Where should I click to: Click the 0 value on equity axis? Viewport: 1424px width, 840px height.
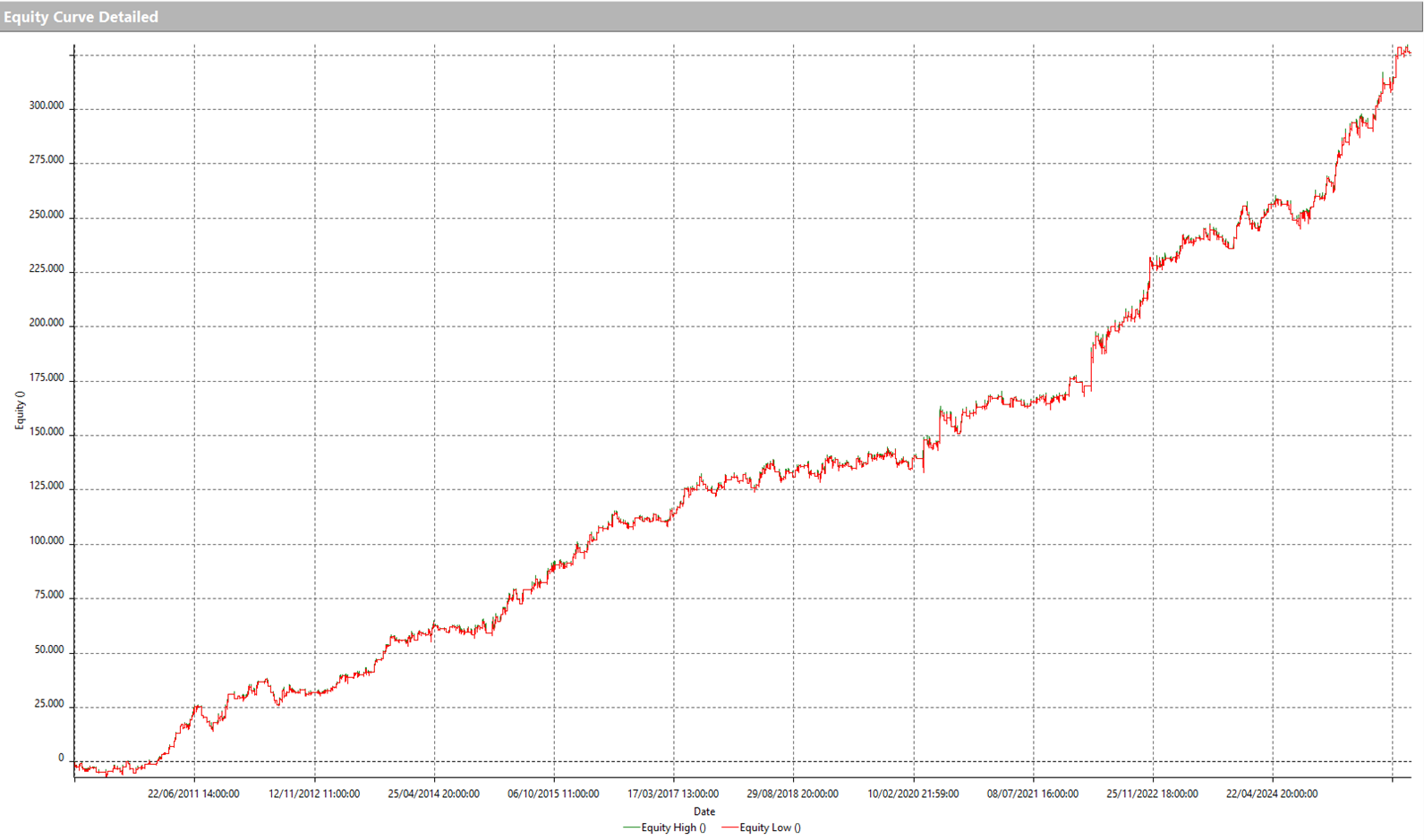(61, 758)
